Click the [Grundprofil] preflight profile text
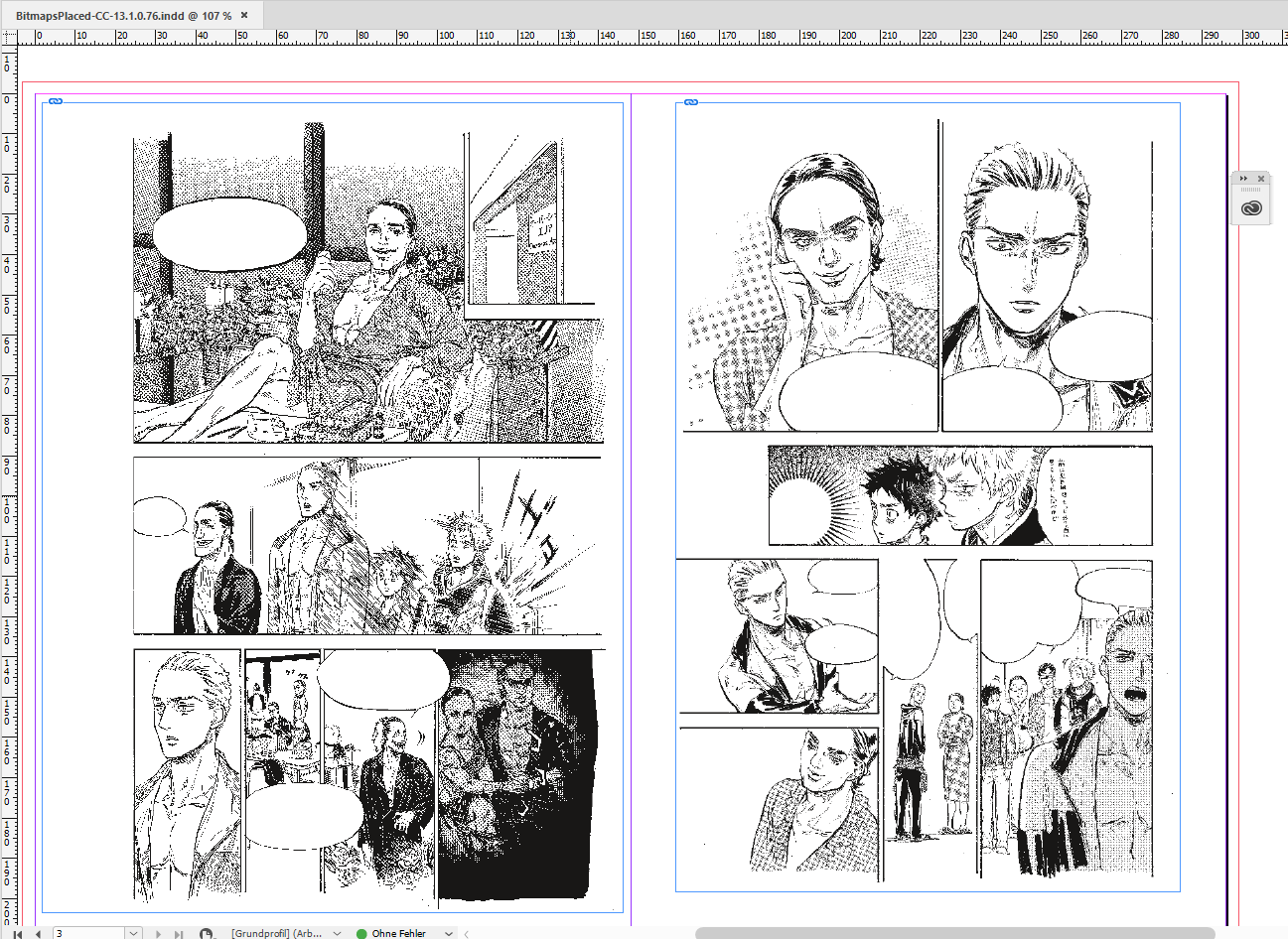1288x939 pixels. tap(276, 933)
